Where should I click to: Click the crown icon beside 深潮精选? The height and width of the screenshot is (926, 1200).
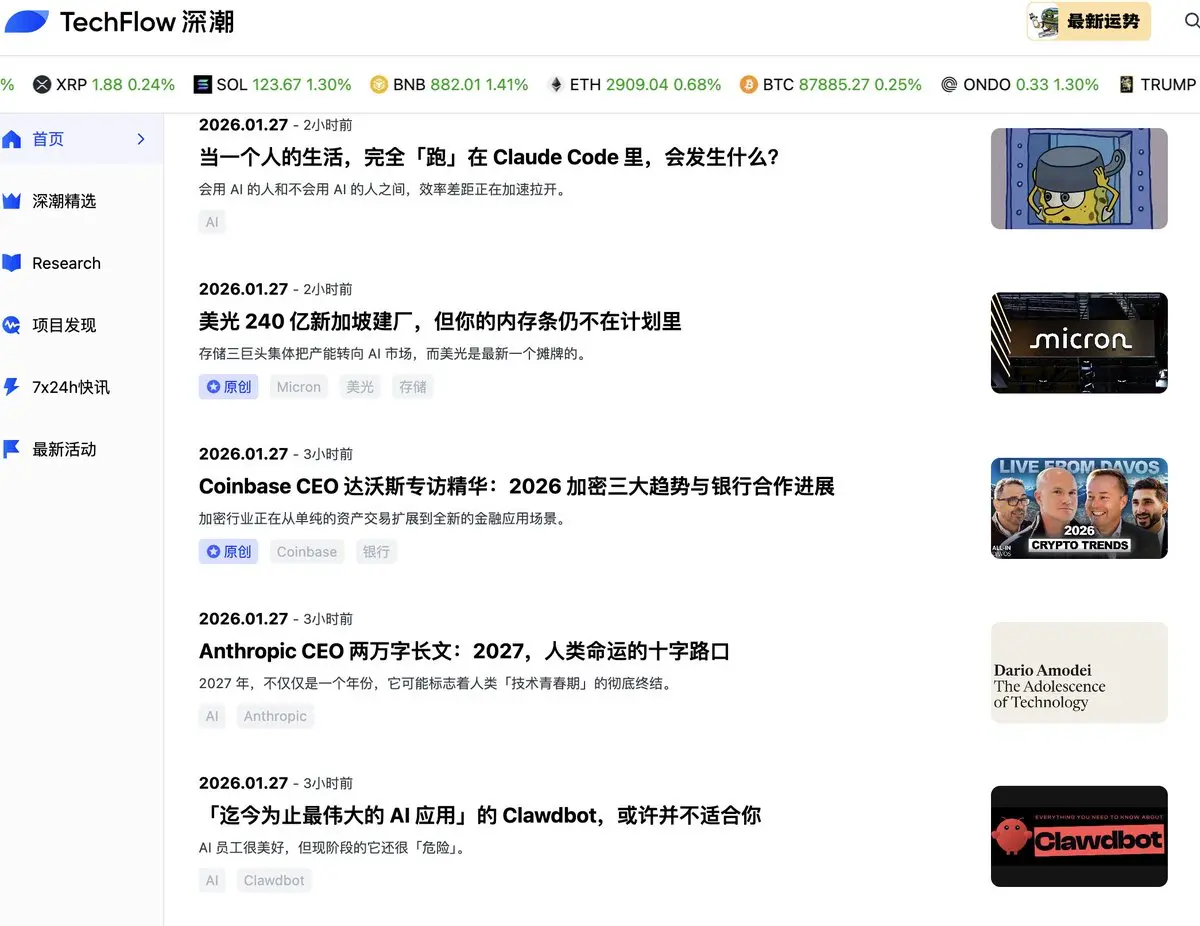[11, 201]
